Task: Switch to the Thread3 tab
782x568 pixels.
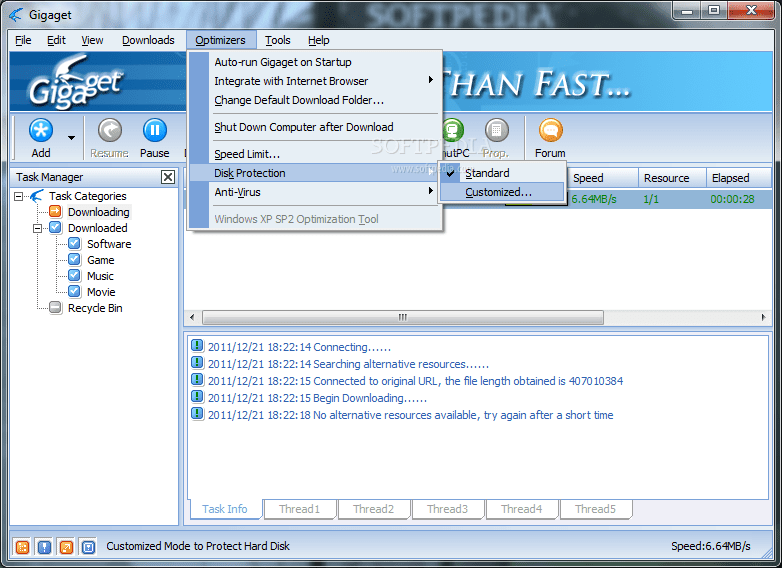Action: pos(447,509)
